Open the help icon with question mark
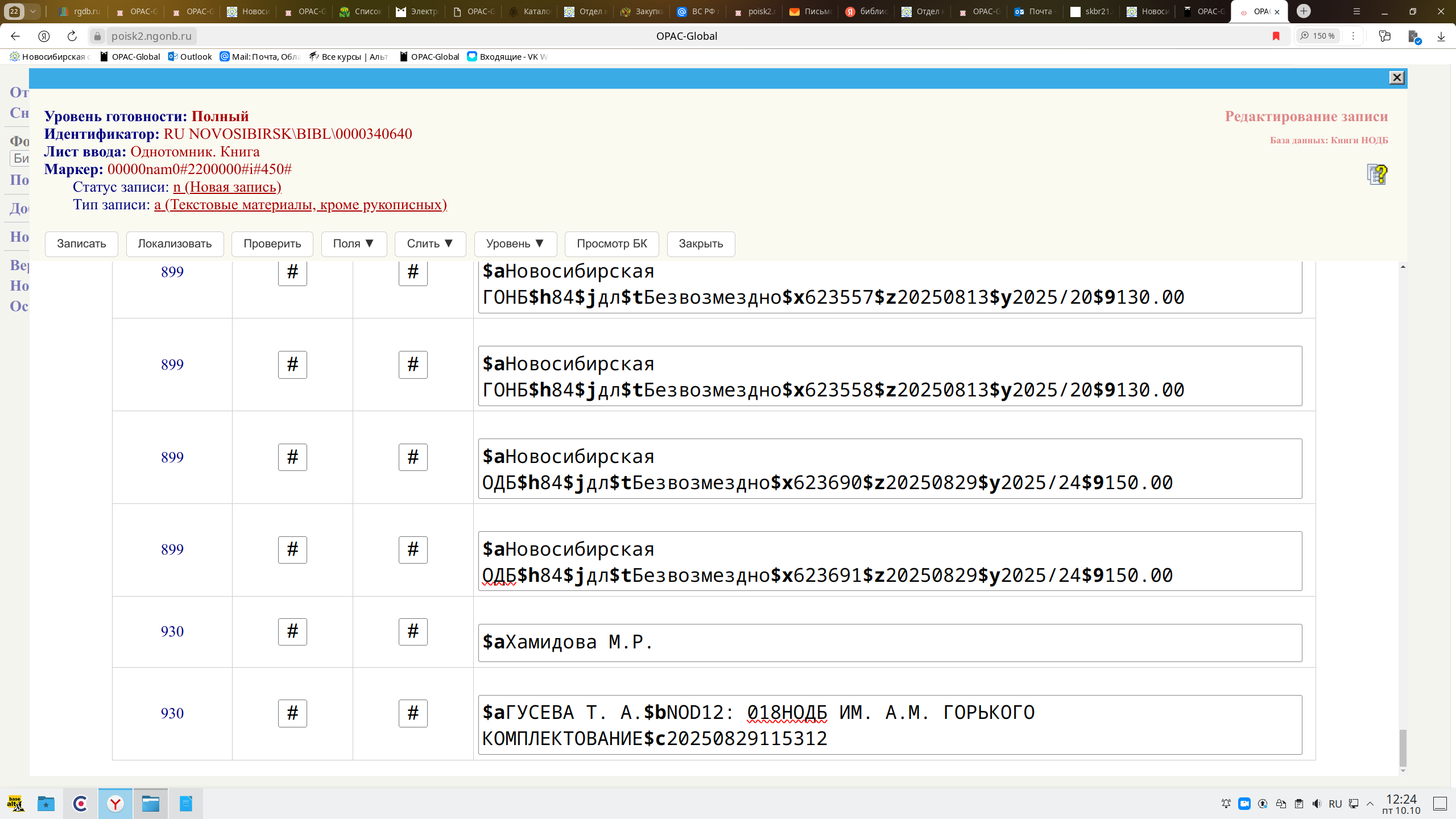The width and height of the screenshot is (1456, 819). (1377, 174)
